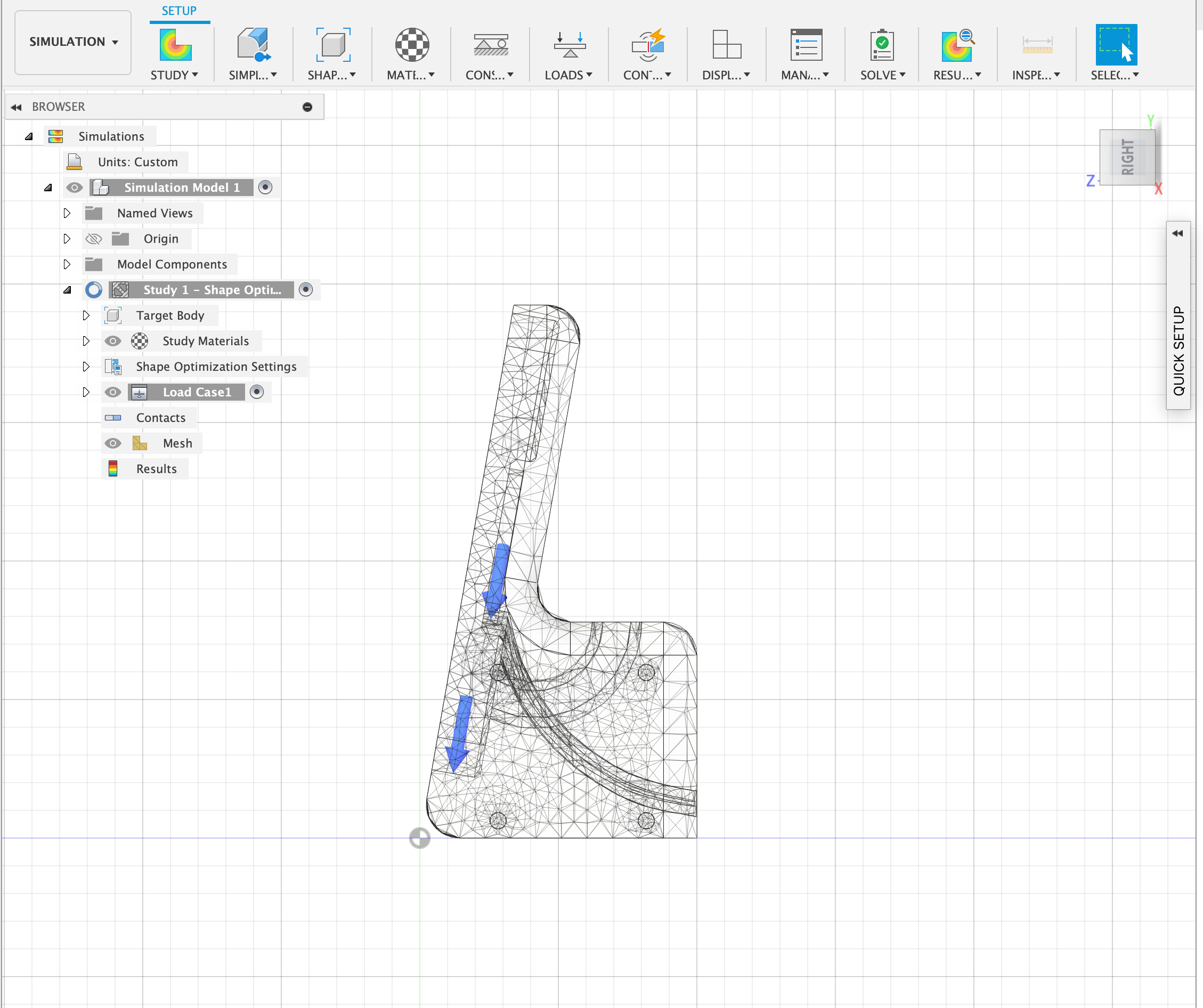Image resolution: width=1203 pixels, height=1008 pixels.
Task: Toggle visibility of Mesh item
Action: pos(112,443)
